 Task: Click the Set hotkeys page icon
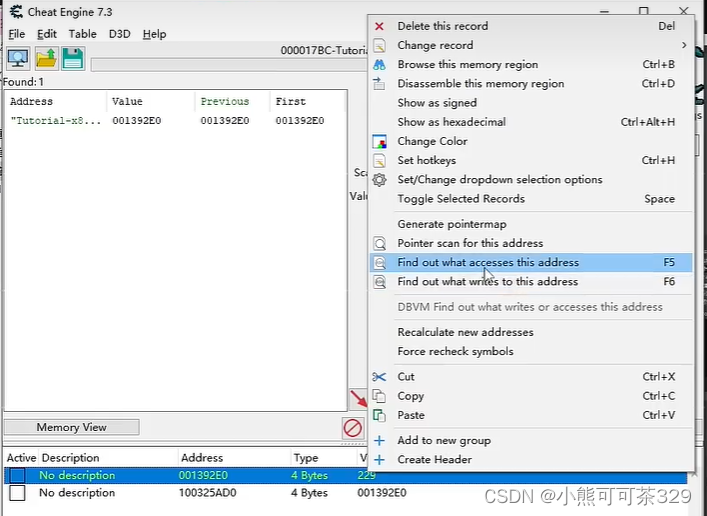coord(379,161)
